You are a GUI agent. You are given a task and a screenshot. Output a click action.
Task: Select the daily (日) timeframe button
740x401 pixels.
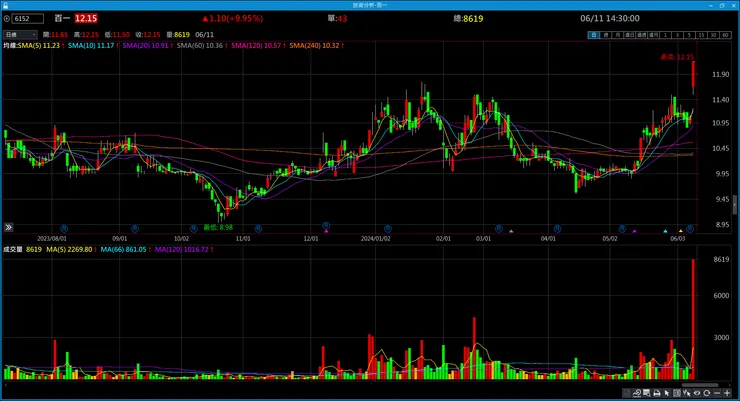tap(594, 35)
